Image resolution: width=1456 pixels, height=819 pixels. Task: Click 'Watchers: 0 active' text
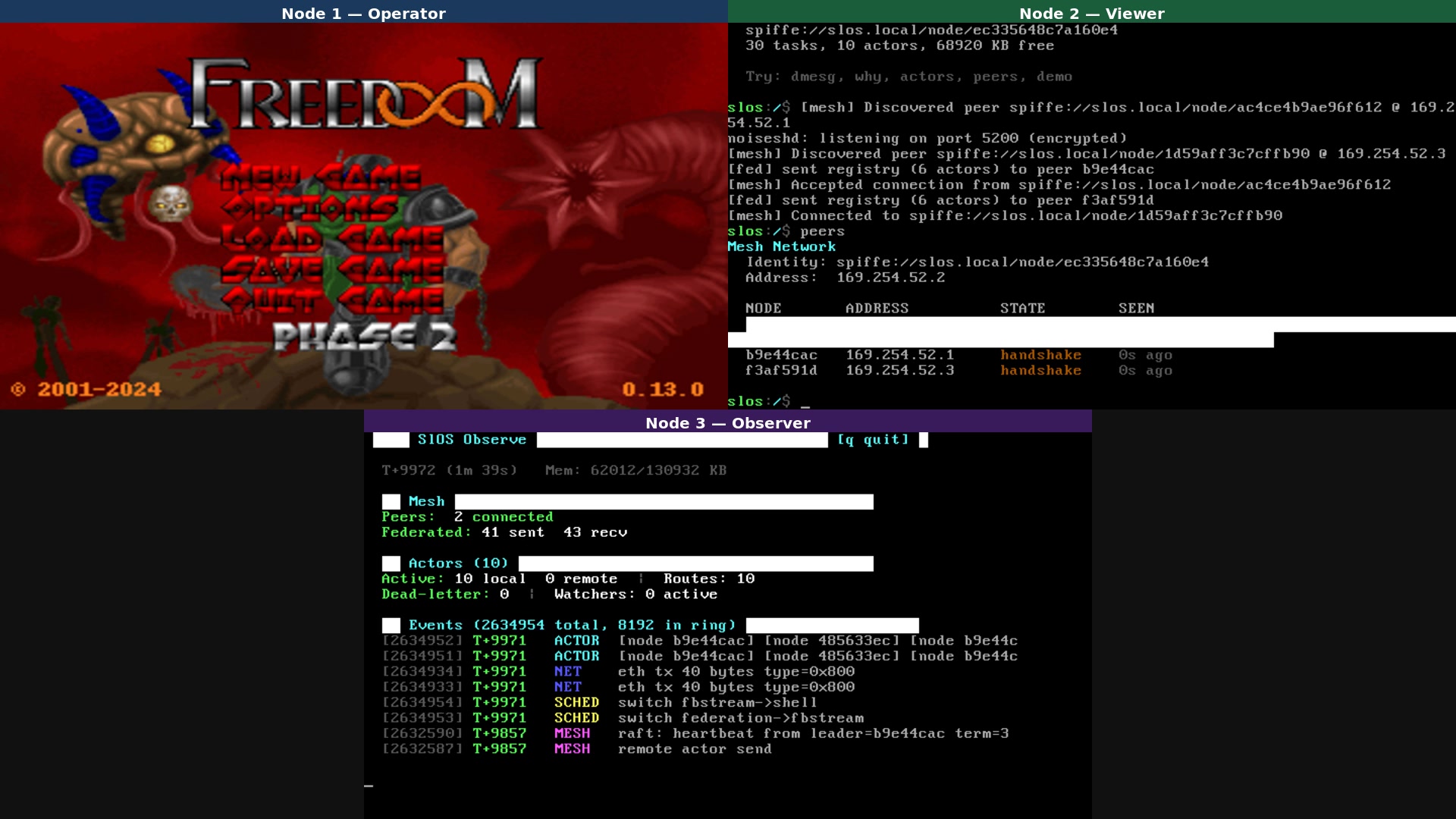click(635, 595)
